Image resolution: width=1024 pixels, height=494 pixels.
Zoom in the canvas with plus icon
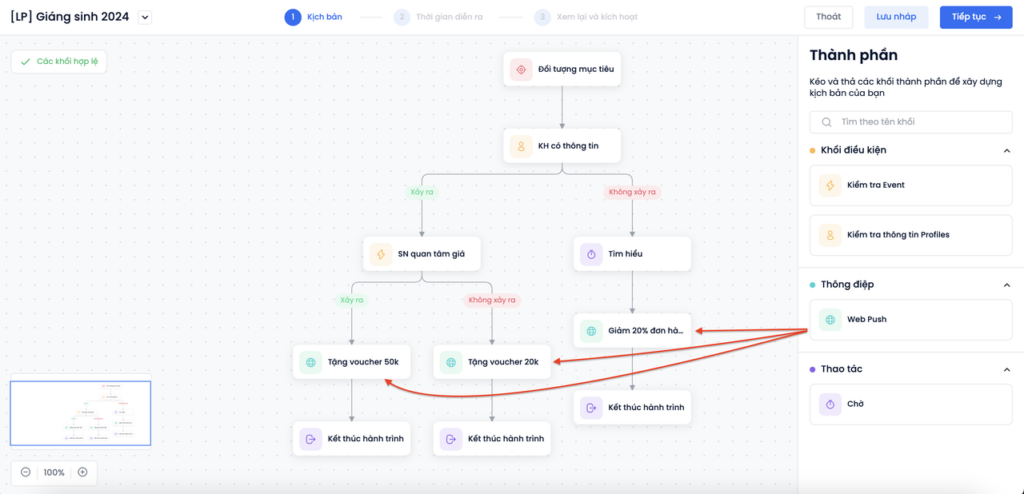(x=82, y=472)
